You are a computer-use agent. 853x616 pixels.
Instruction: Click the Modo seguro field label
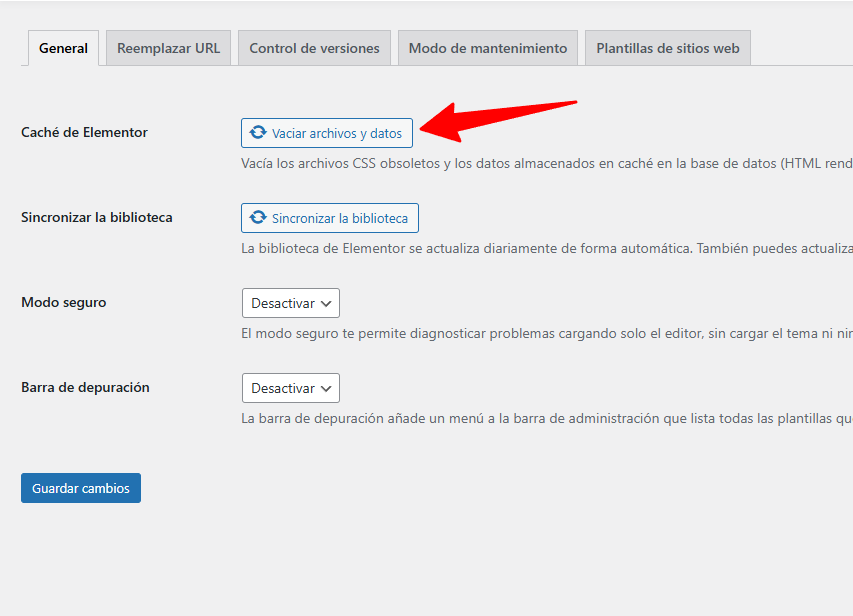[x=63, y=302]
